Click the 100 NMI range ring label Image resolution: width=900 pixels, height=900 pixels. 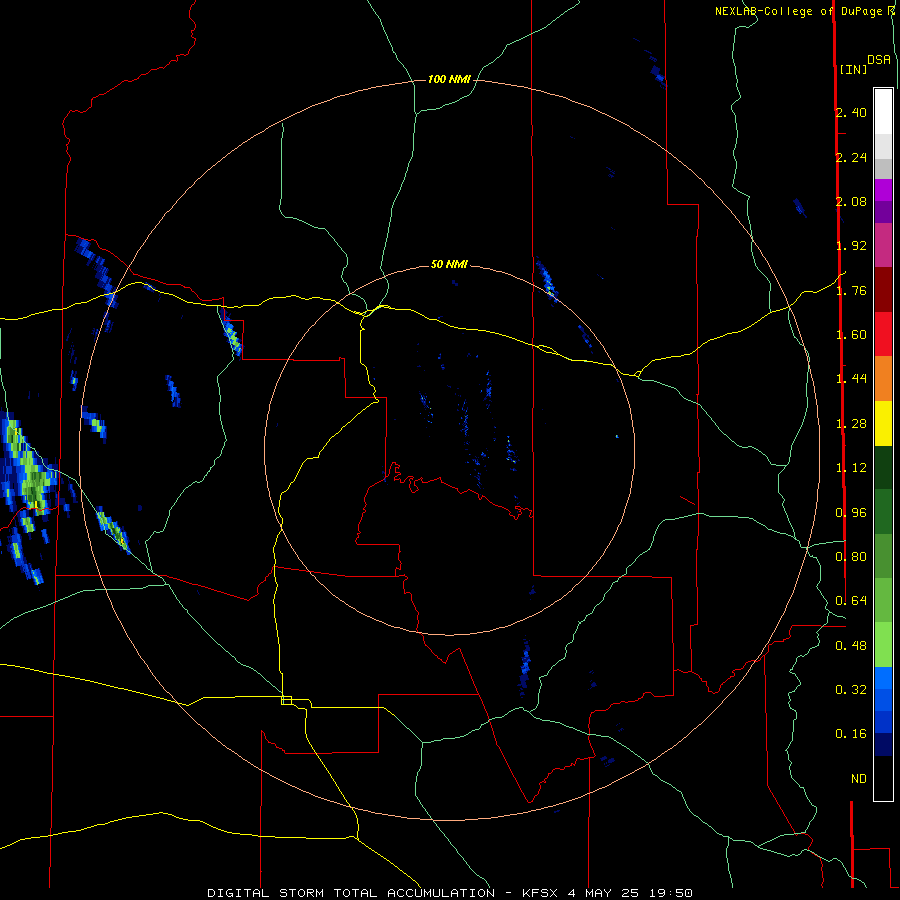pos(449,79)
